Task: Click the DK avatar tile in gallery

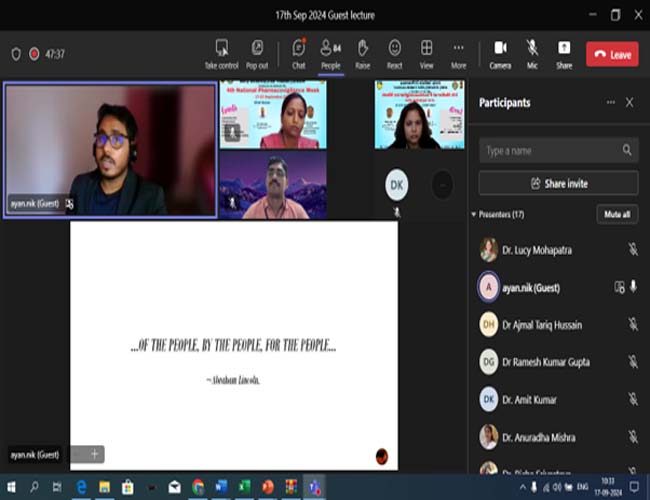Action: pyautogui.click(x=397, y=185)
